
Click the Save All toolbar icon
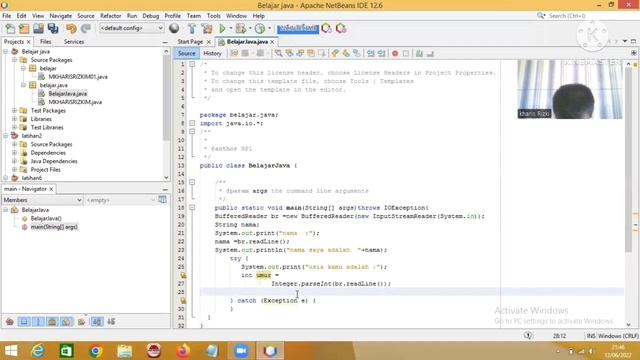click(53, 28)
